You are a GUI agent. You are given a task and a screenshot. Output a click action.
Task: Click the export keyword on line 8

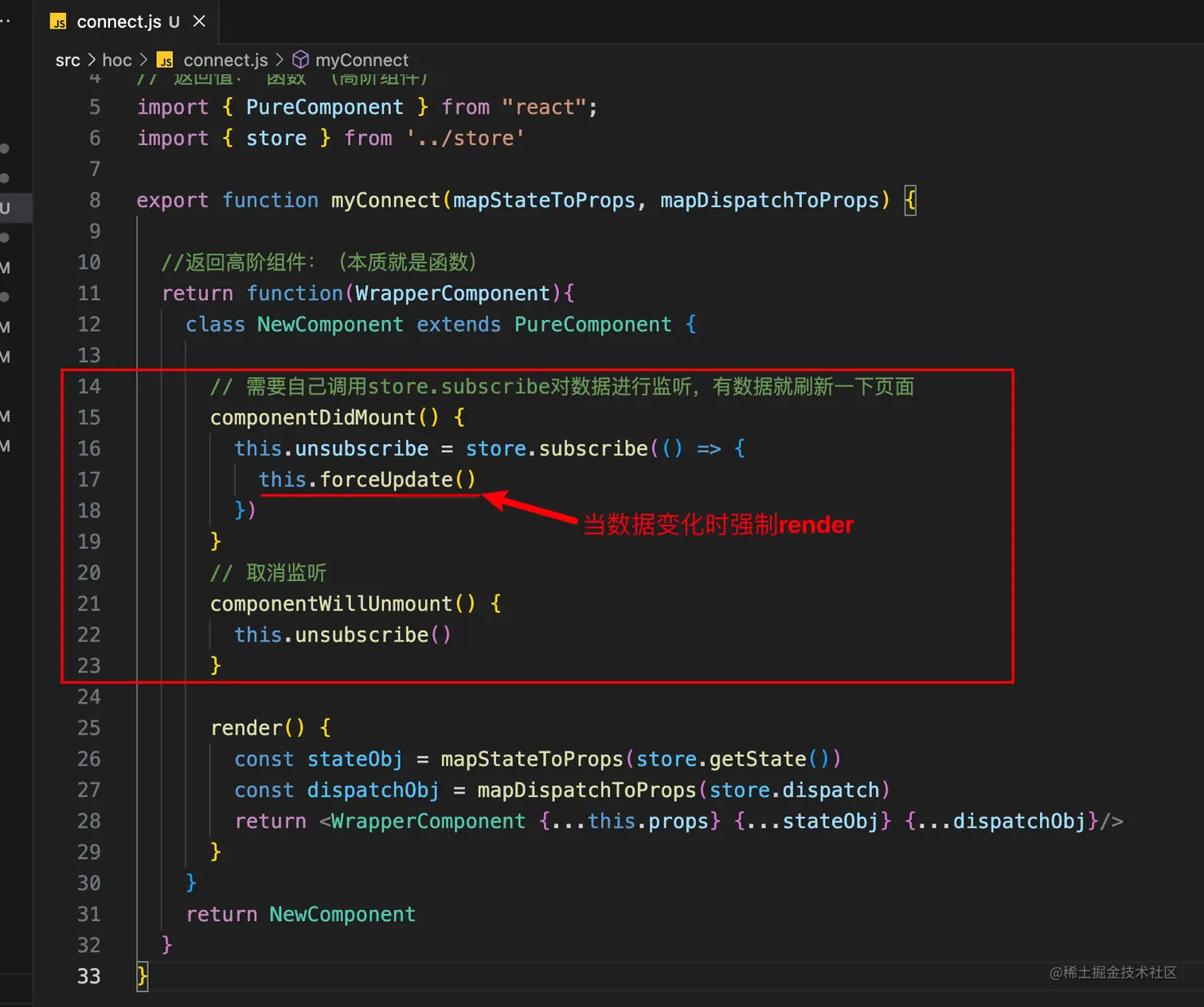tap(172, 200)
